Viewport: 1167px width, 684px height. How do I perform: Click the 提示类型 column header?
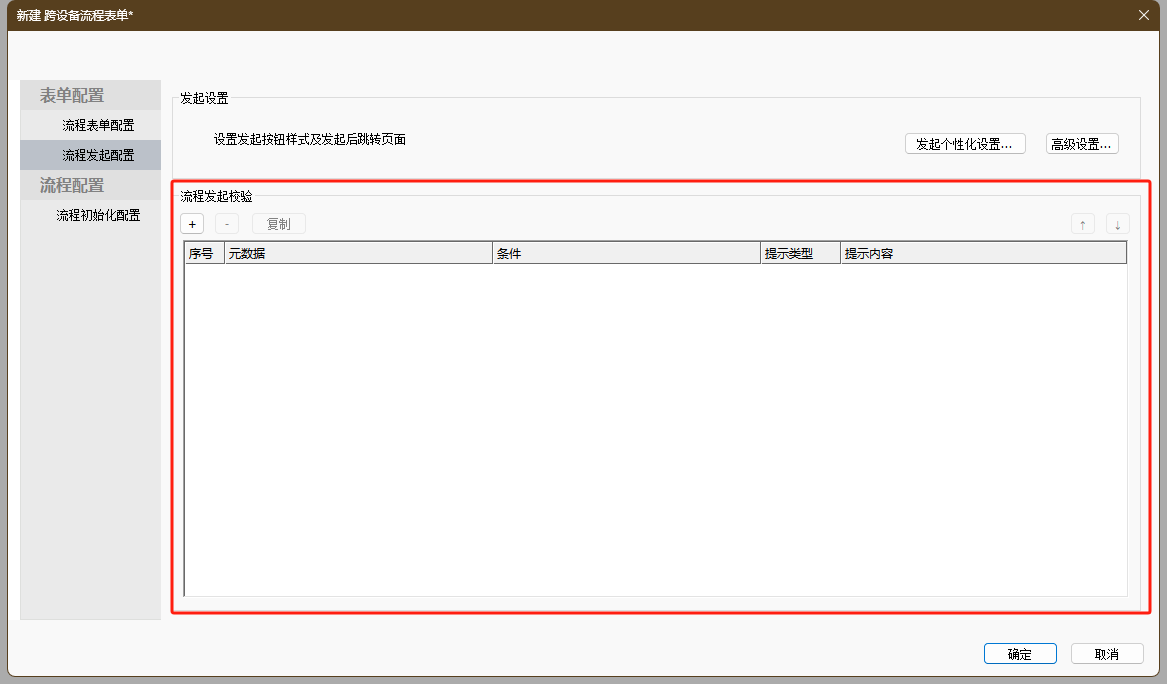click(x=800, y=253)
